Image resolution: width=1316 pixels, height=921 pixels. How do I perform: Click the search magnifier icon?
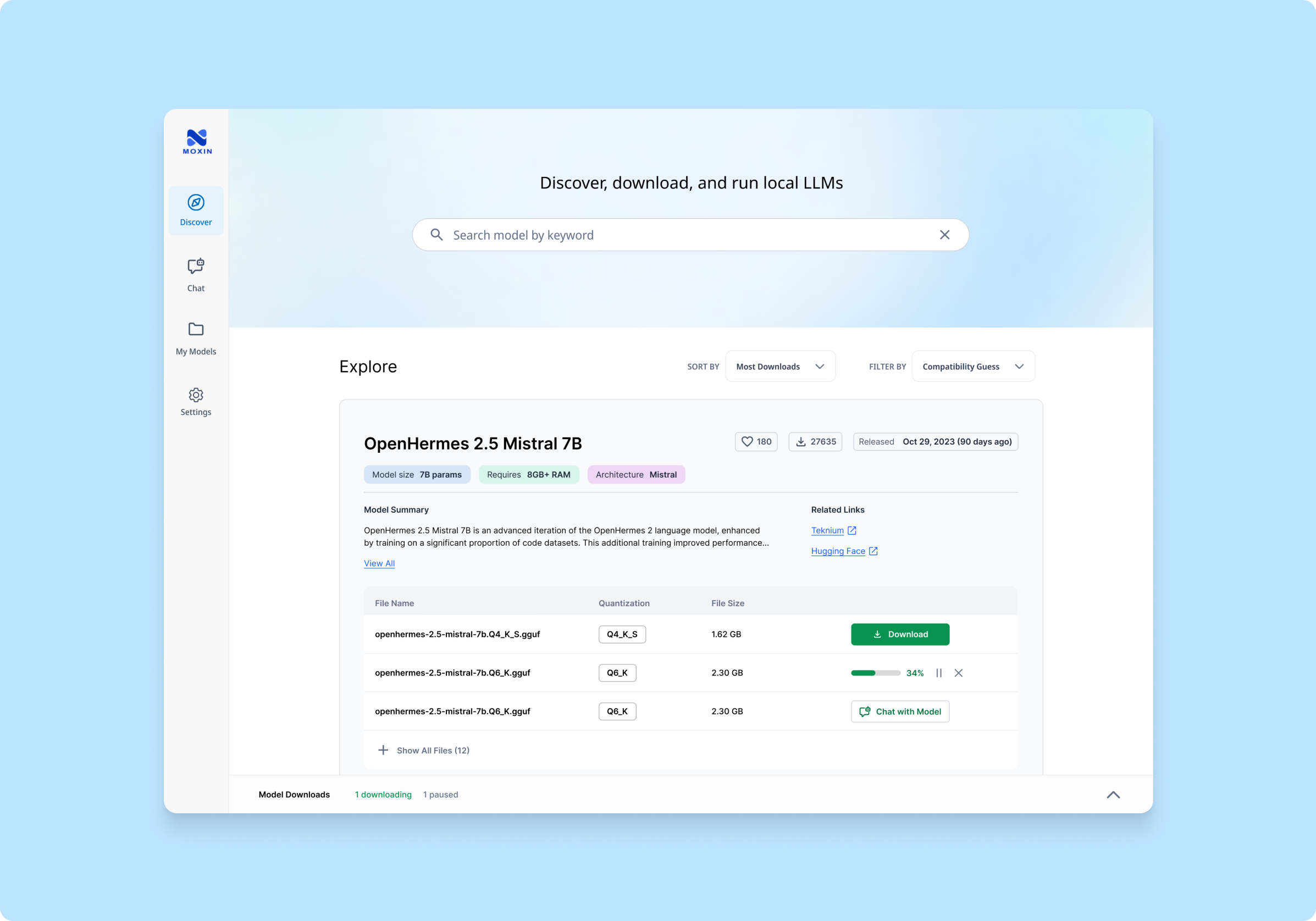(x=437, y=235)
